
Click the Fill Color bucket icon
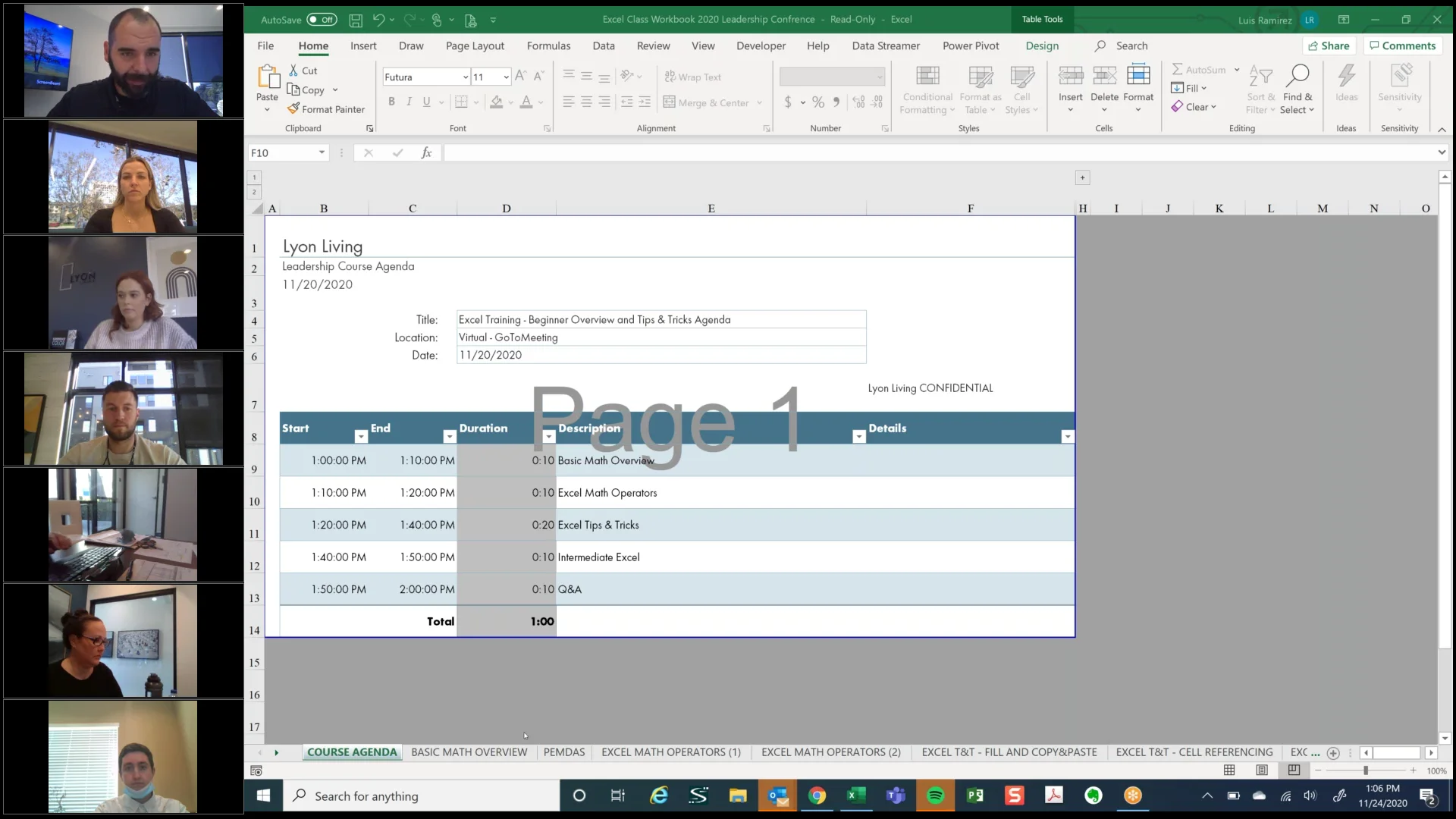pyautogui.click(x=496, y=102)
